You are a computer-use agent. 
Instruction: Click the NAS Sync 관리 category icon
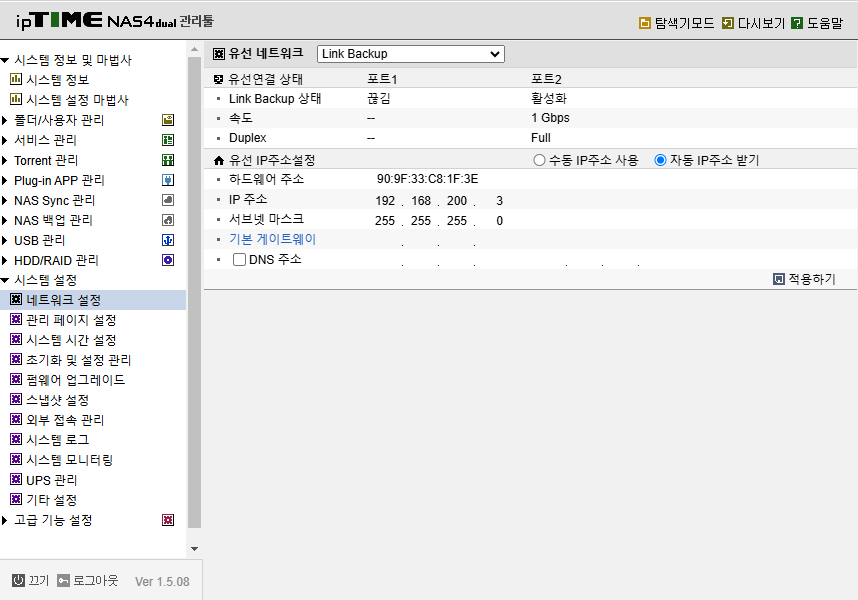tap(168, 200)
